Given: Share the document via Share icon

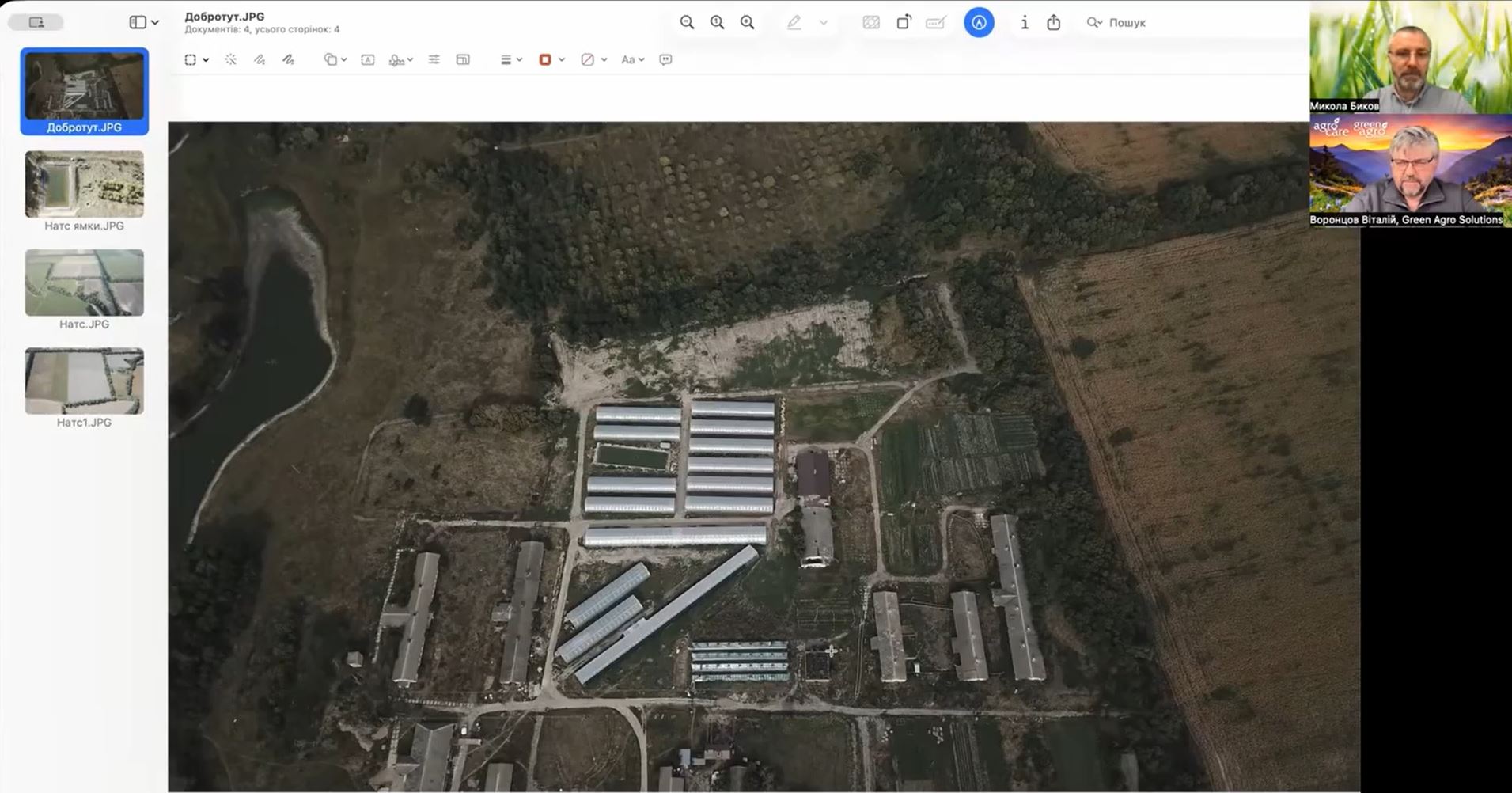Looking at the screenshot, I should (1053, 23).
